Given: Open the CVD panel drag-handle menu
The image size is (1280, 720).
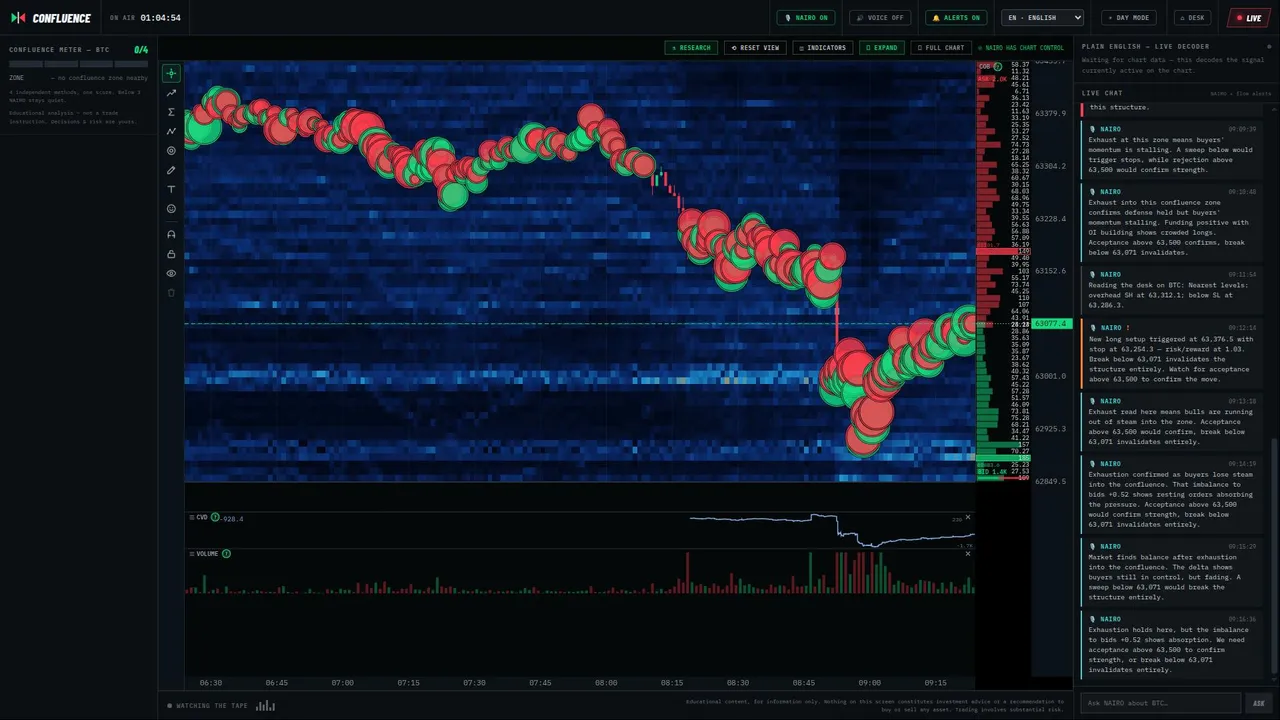Looking at the screenshot, I should click(191, 517).
